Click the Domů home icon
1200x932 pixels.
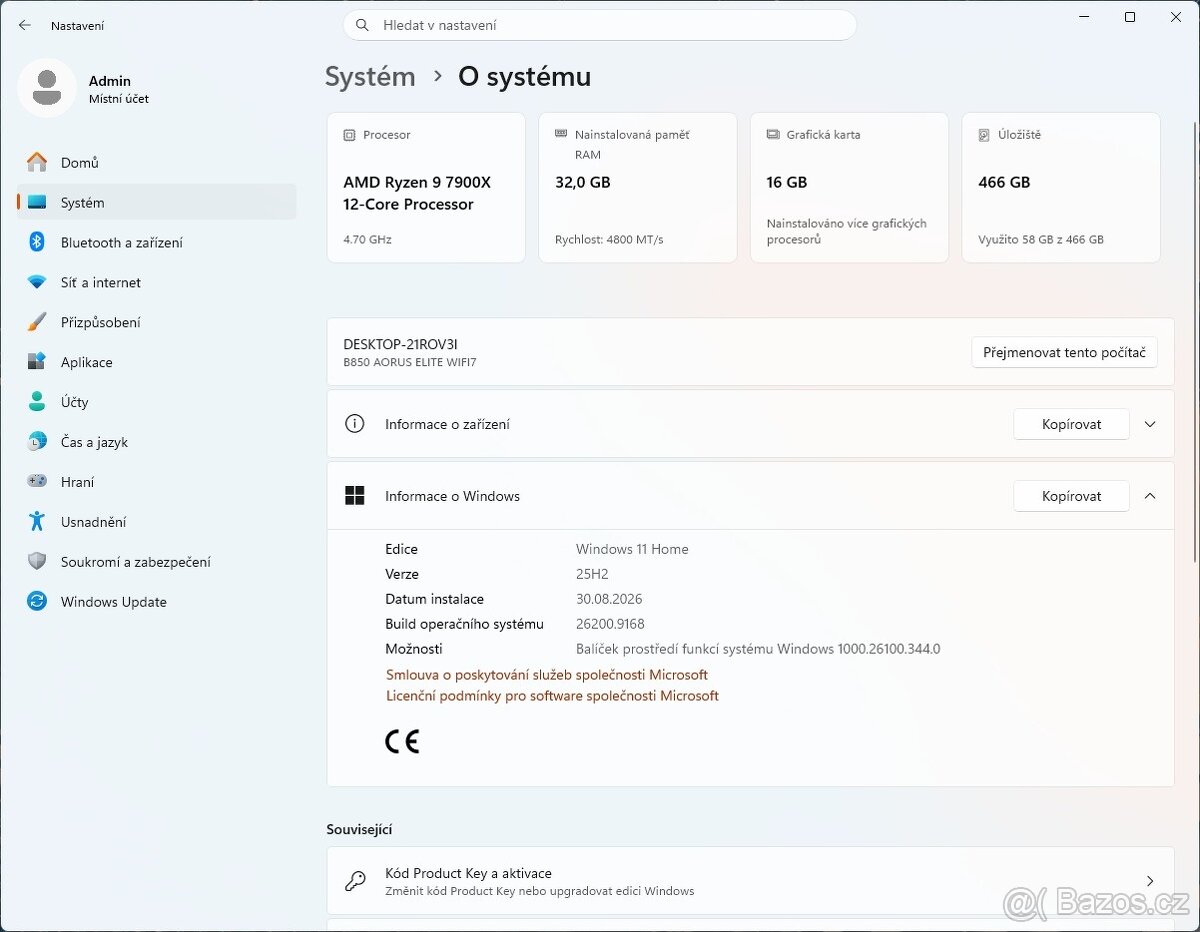pos(37,162)
